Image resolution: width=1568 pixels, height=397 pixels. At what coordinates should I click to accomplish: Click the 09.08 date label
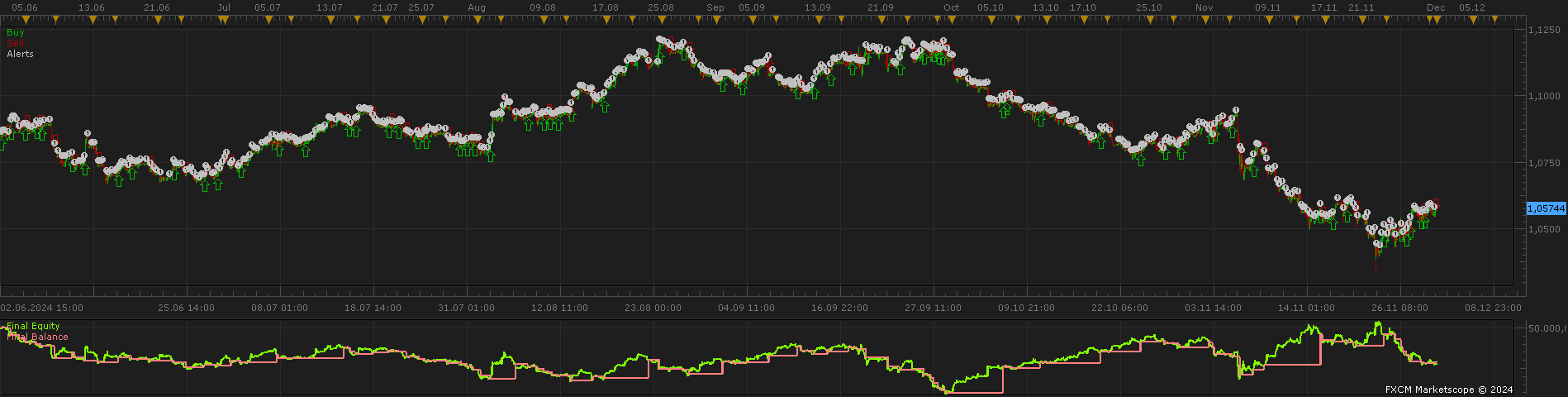click(x=543, y=7)
